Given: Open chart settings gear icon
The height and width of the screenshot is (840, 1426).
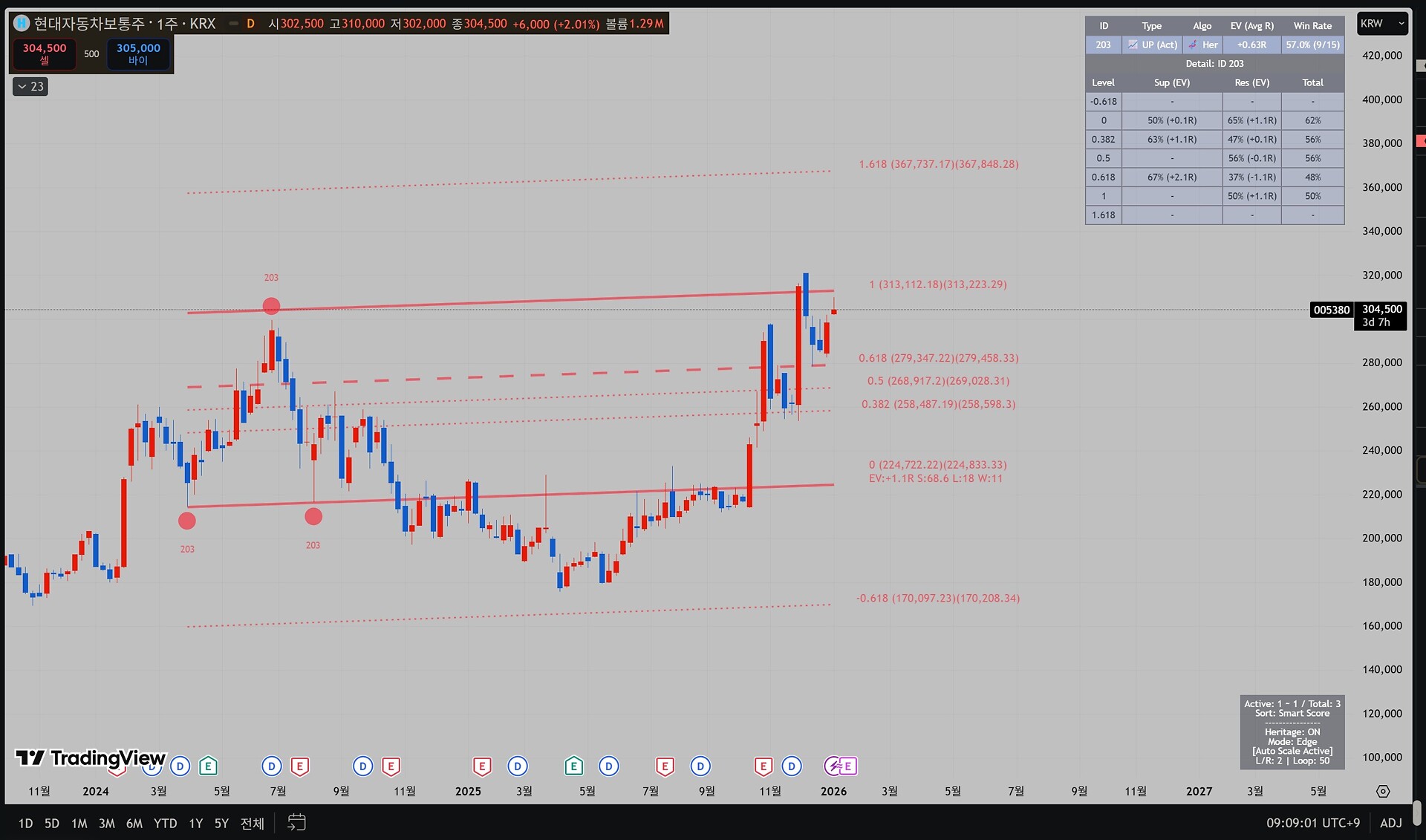Looking at the screenshot, I should coord(1382,791).
